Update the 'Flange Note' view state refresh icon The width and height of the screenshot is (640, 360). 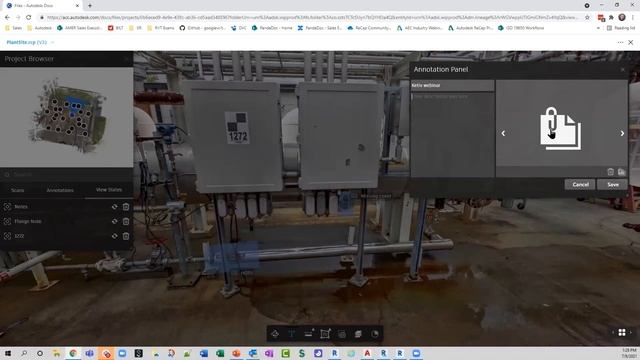coord(115,221)
